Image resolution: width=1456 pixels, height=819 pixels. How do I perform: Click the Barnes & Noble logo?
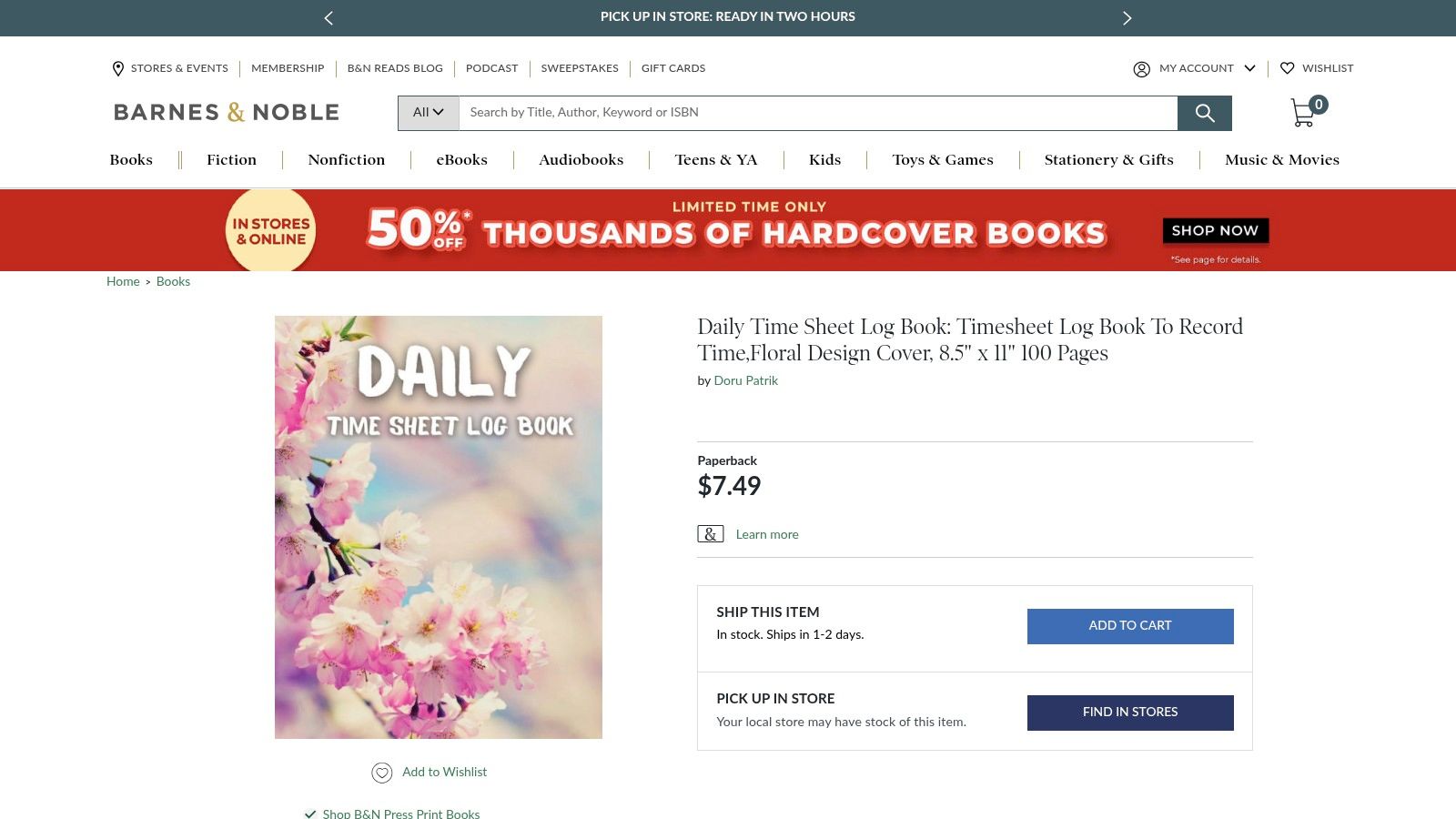click(x=225, y=111)
